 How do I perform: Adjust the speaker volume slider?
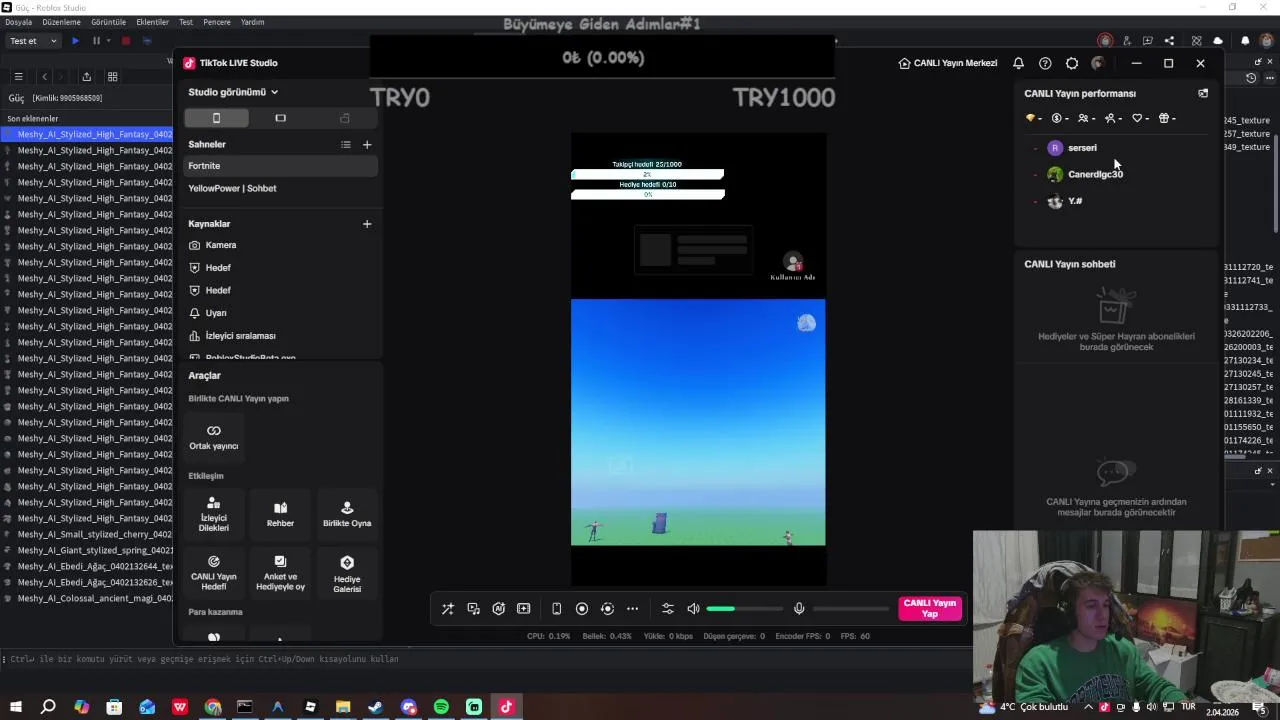click(x=744, y=609)
